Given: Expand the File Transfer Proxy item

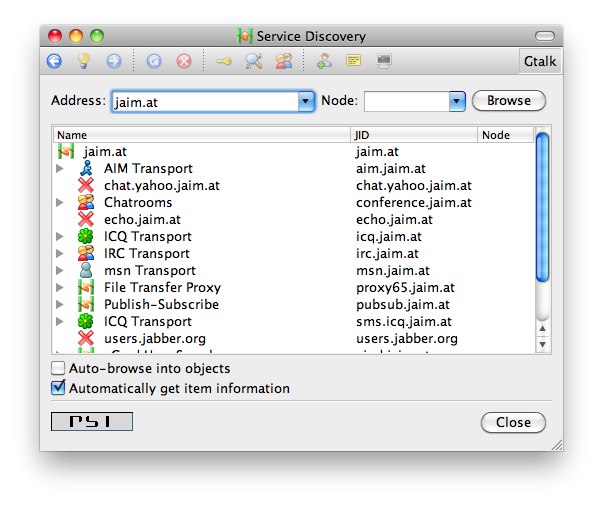Looking at the screenshot, I should 60,287.
